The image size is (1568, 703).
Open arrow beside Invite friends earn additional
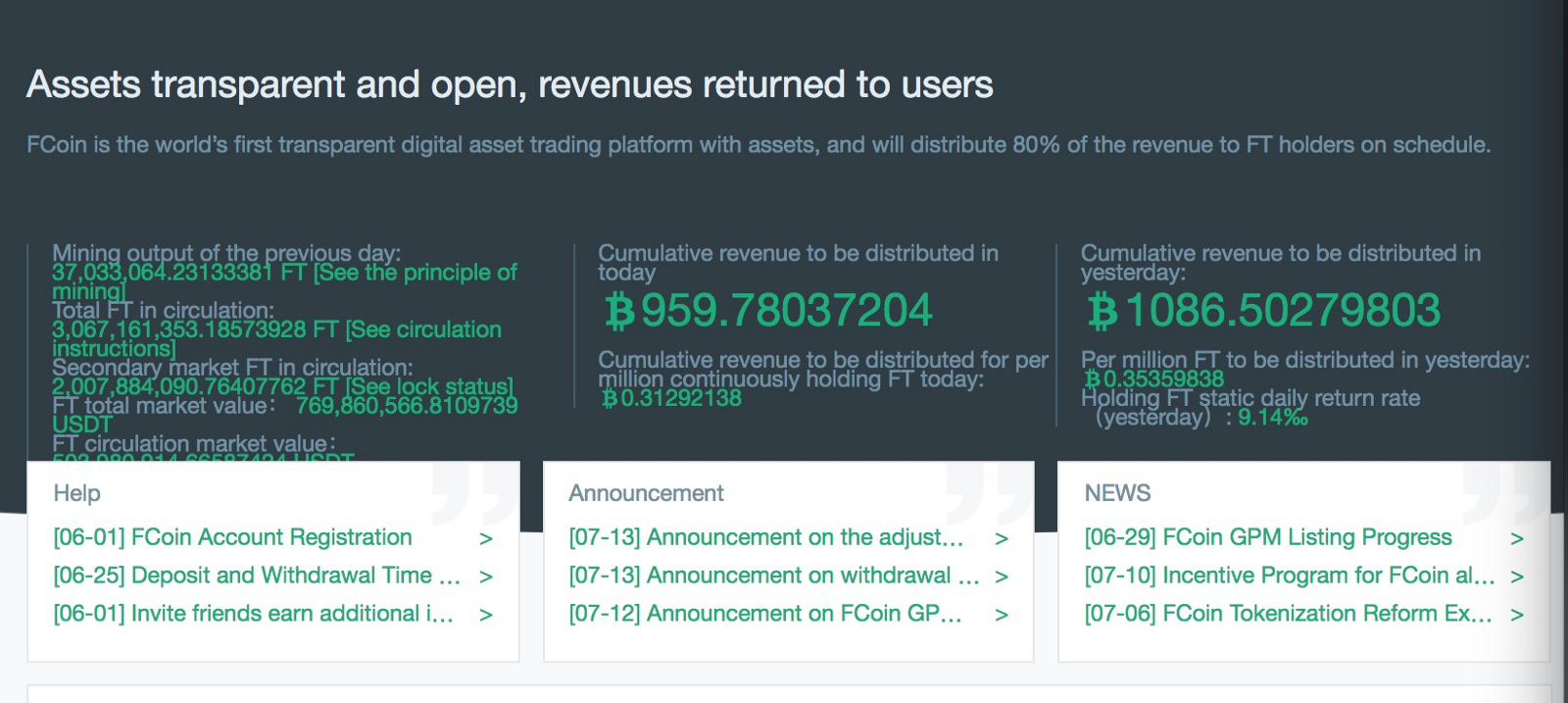click(486, 615)
